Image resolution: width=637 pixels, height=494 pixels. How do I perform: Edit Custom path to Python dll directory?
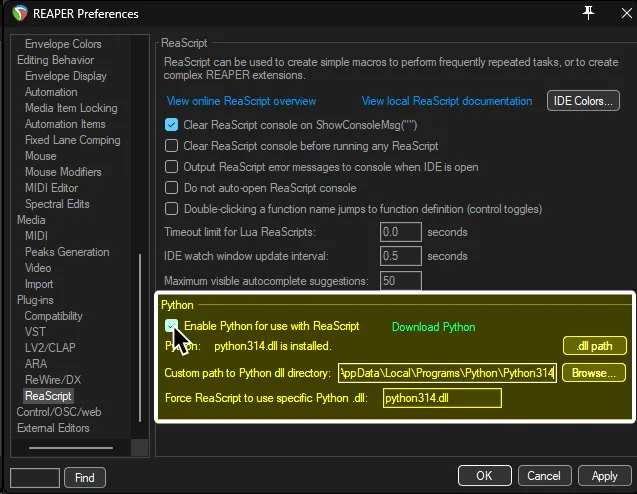click(447, 373)
